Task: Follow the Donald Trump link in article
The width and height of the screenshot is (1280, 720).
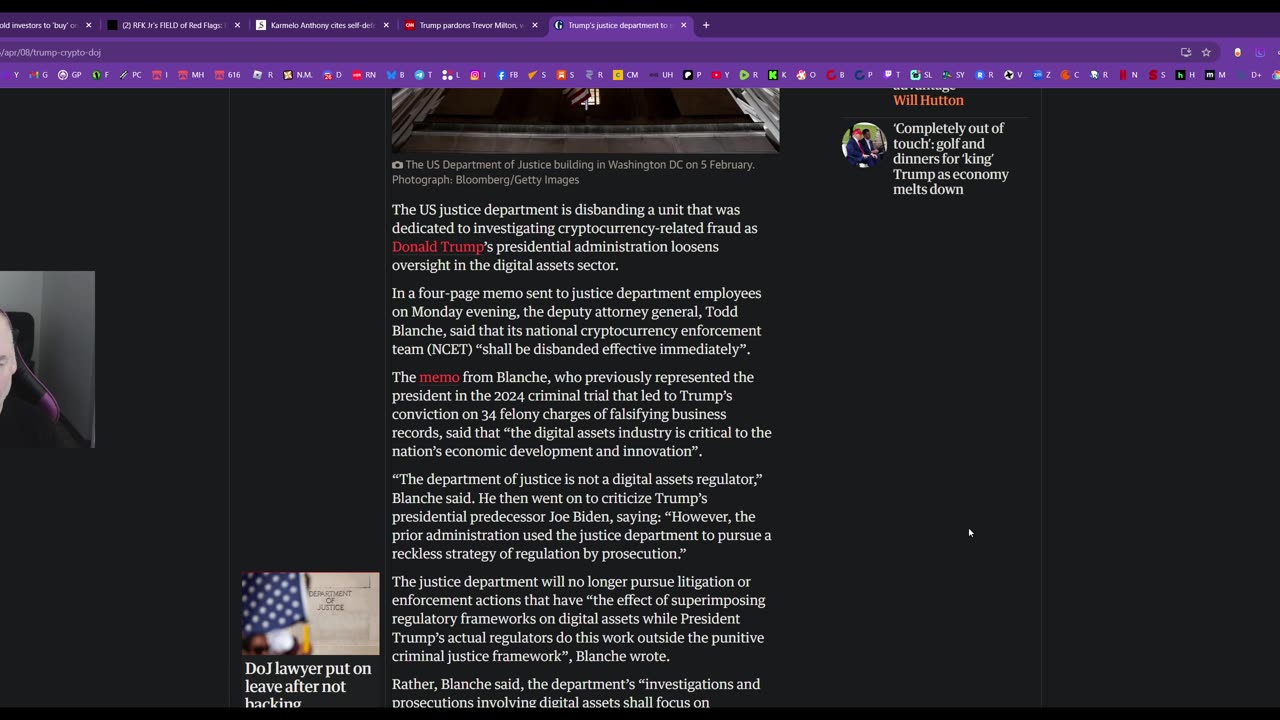Action: (x=438, y=247)
